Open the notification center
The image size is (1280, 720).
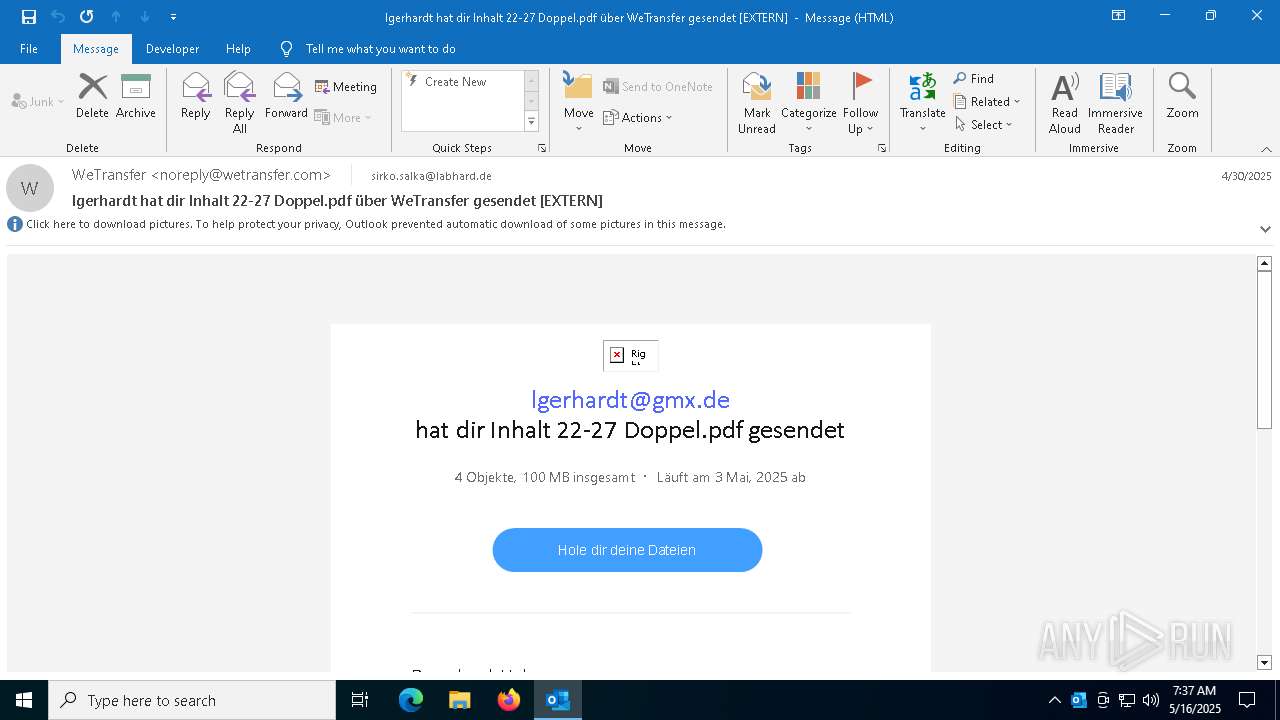(1247, 700)
